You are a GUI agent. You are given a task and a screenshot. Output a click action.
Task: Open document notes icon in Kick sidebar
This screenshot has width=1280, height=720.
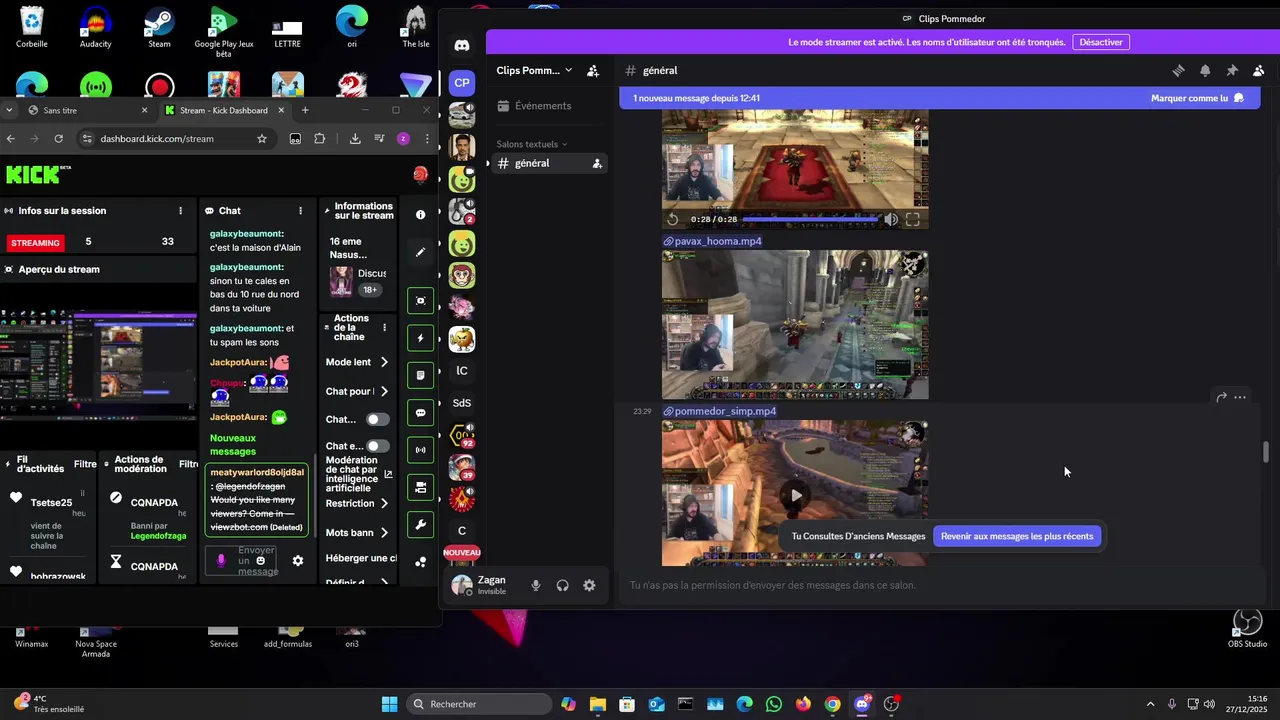point(421,375)
